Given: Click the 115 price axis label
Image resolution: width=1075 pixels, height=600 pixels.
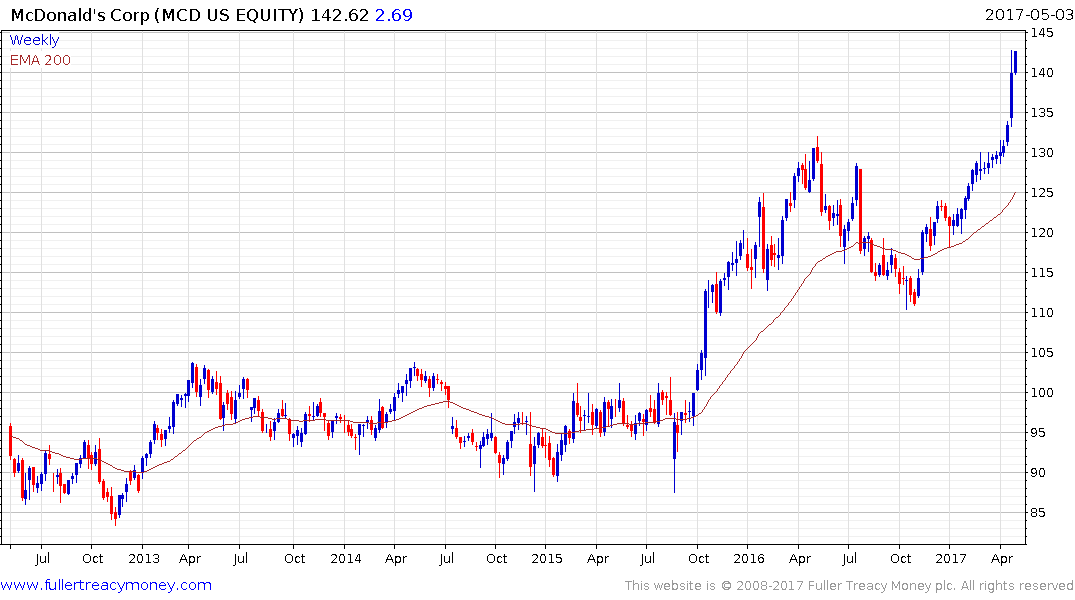Looking at the screenshot, I should 1042,273.
